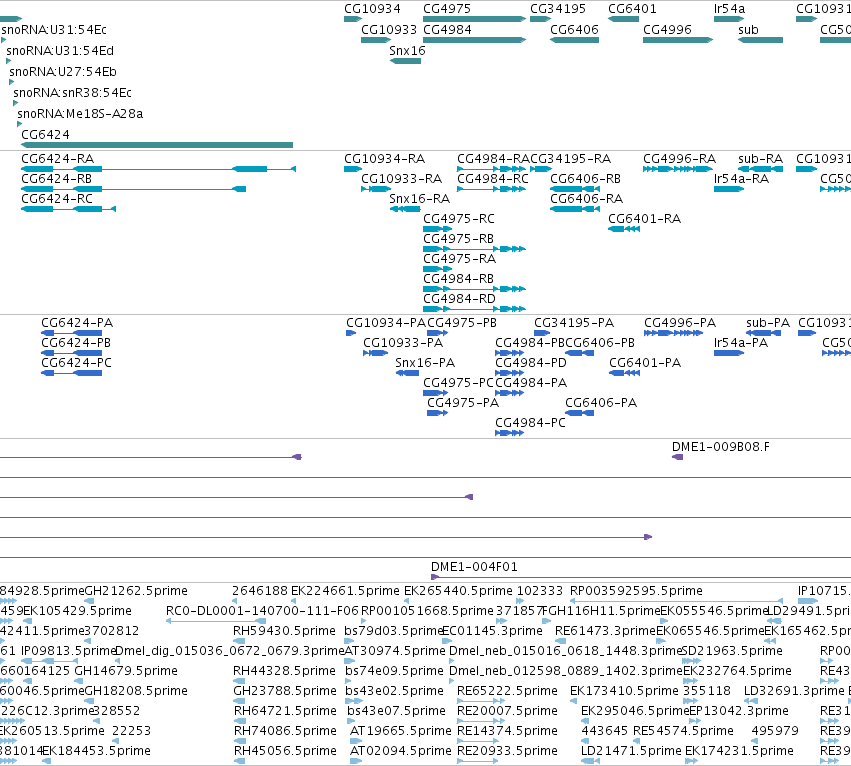Image resolution: width=851 pixels, height=766 pixels.
Task: Click the Snx16 gene label
Action: [407, 50]
